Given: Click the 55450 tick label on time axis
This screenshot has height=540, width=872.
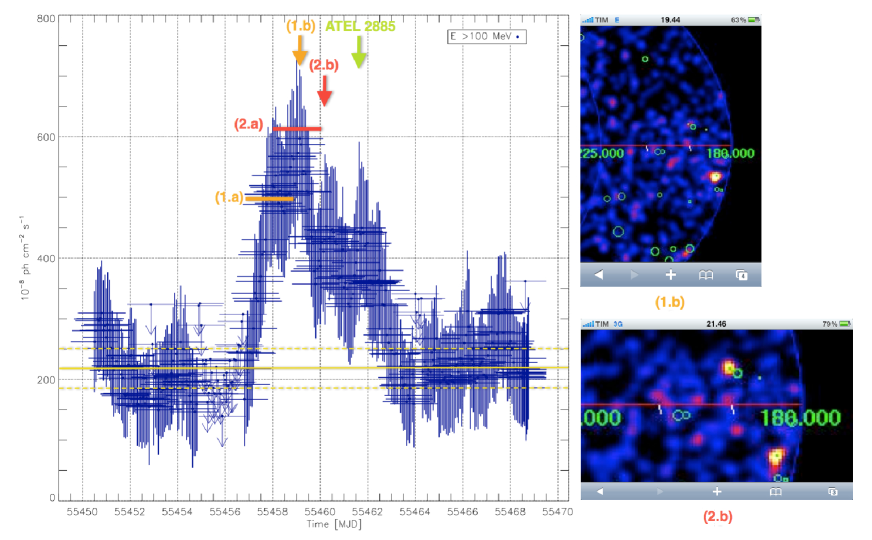Looking at the screenshot, I should pos(82,512).
